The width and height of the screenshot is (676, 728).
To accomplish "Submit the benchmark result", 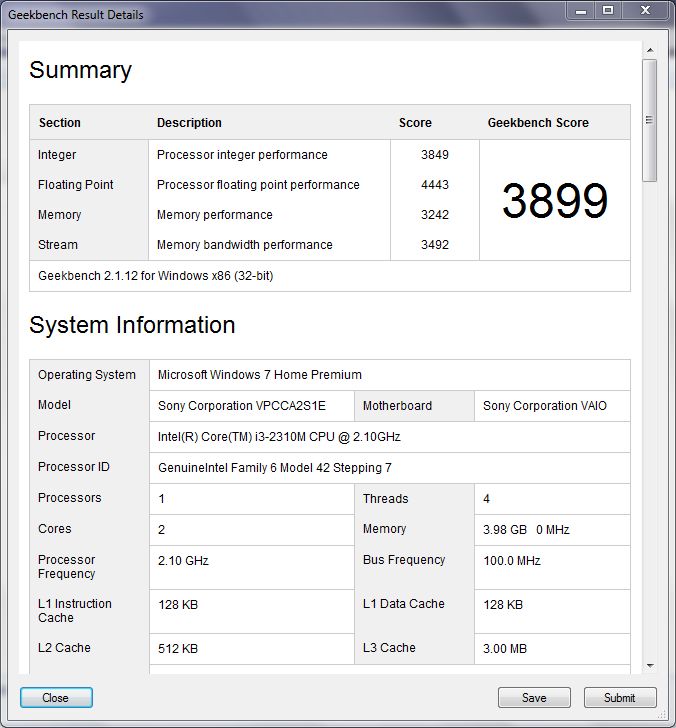I will point(620,697).
